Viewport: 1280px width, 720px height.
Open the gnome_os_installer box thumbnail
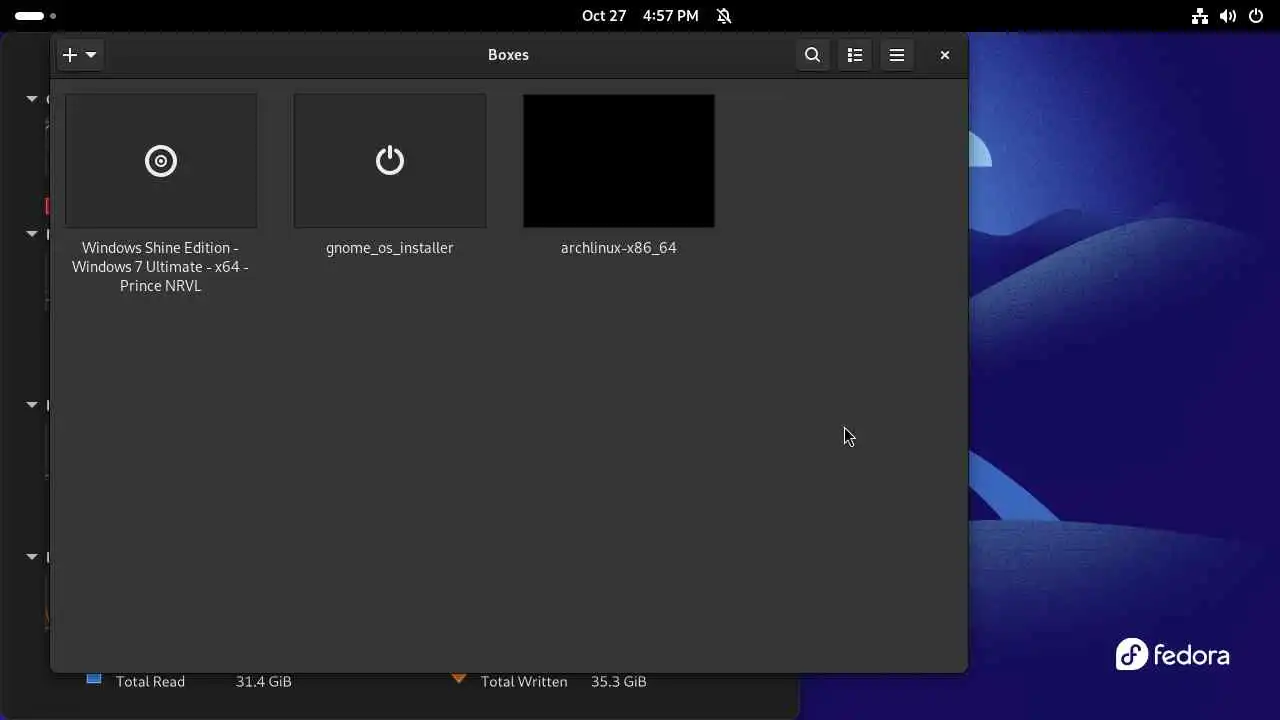(x=390, y=161)
